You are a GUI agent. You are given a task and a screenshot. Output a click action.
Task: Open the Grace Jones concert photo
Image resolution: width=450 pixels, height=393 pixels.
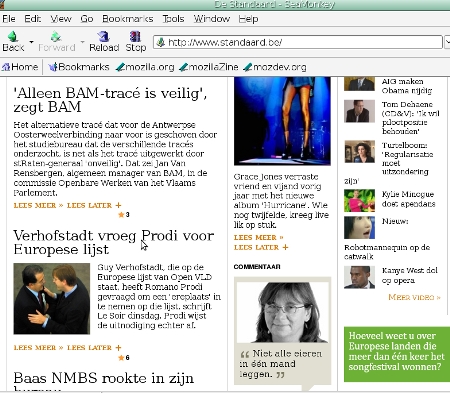(282, 121)
